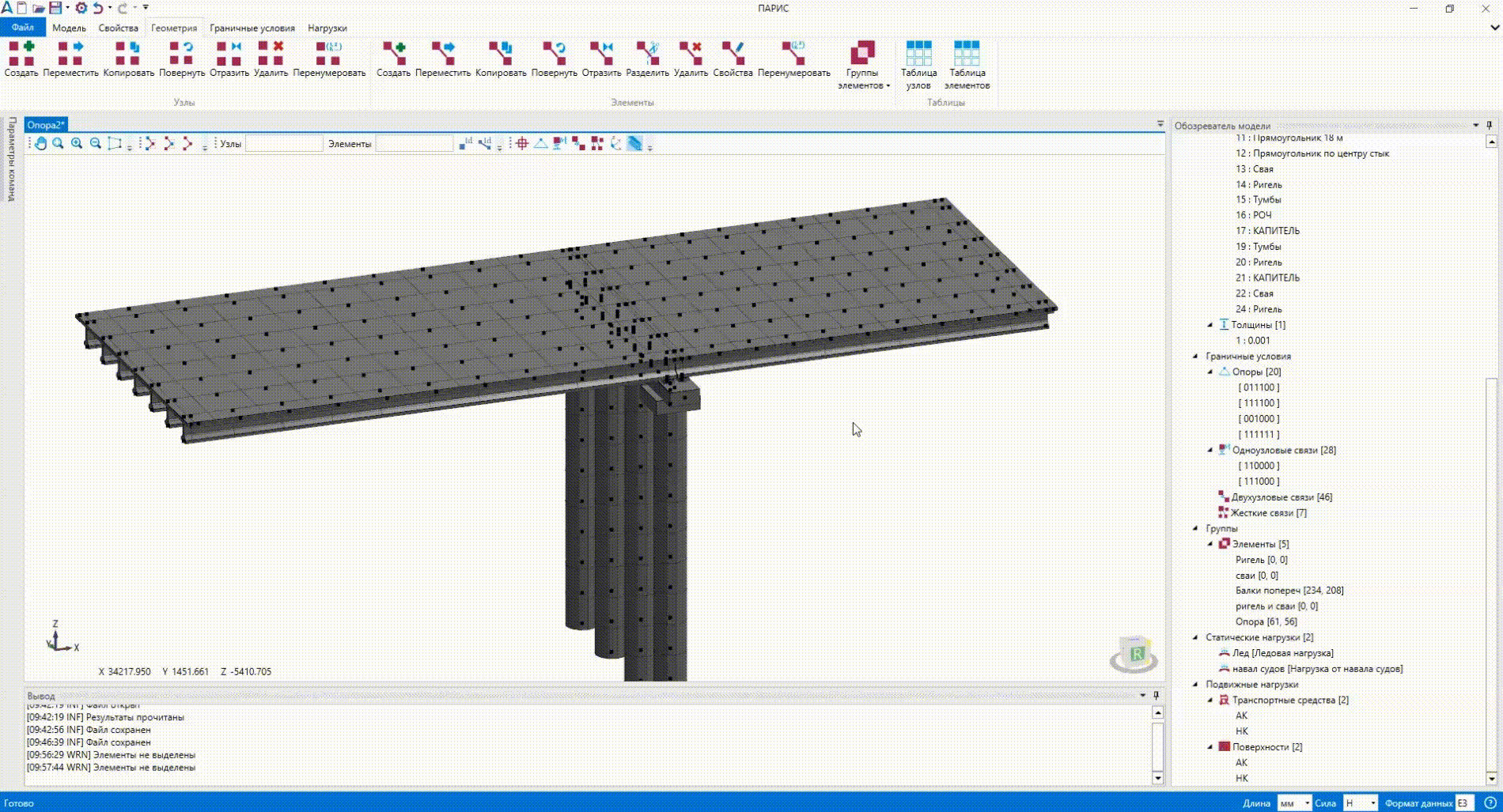This screenshot has height=812, width=1503.
Task: Toggle local axes crosshair display
Action: [x=522, y=143]
